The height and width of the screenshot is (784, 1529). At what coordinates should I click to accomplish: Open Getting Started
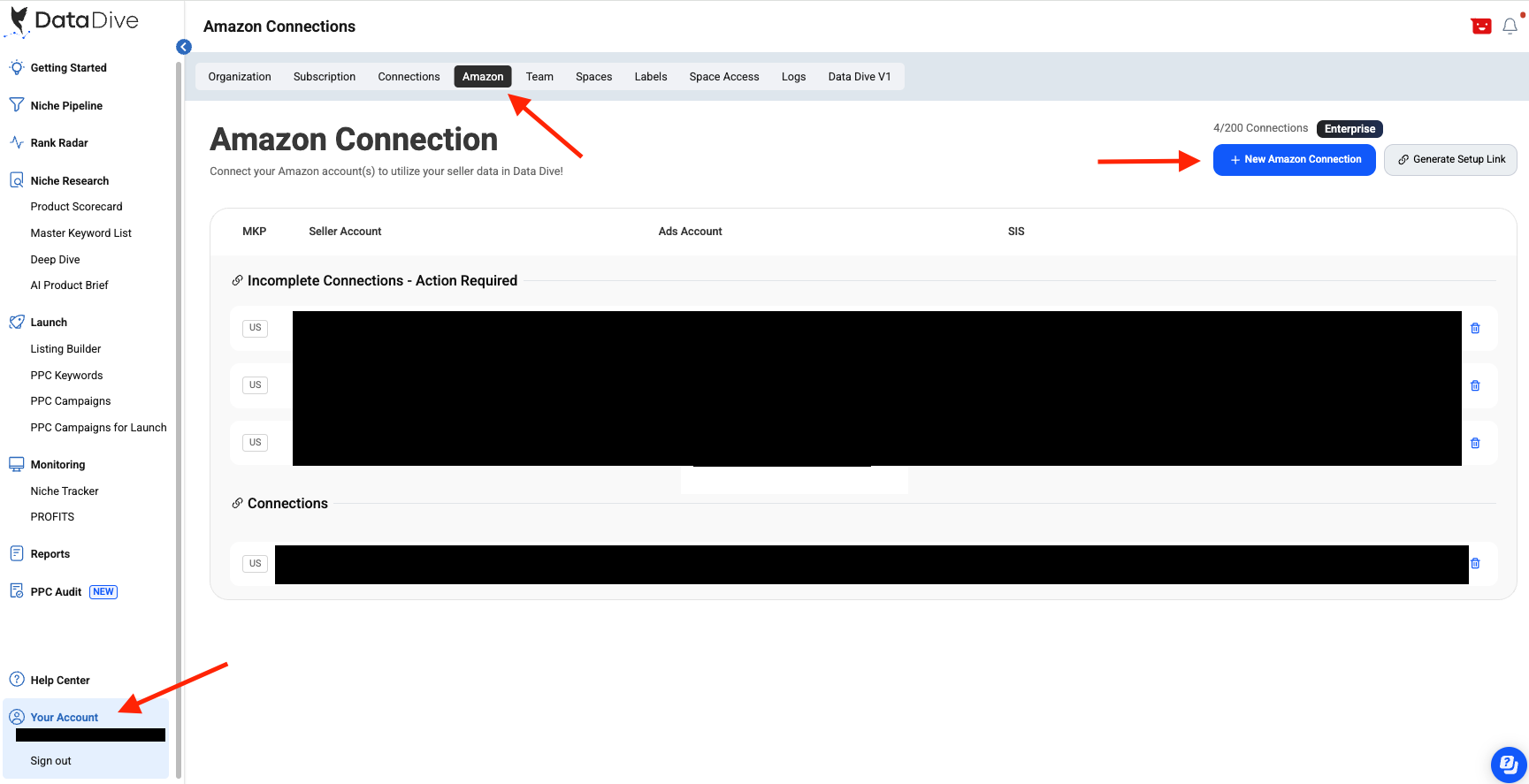click(68, 68)
